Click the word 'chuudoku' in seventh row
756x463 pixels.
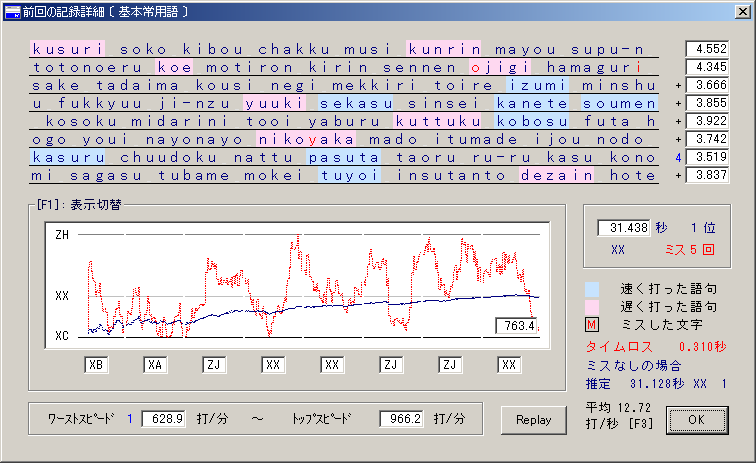(169, 157)
